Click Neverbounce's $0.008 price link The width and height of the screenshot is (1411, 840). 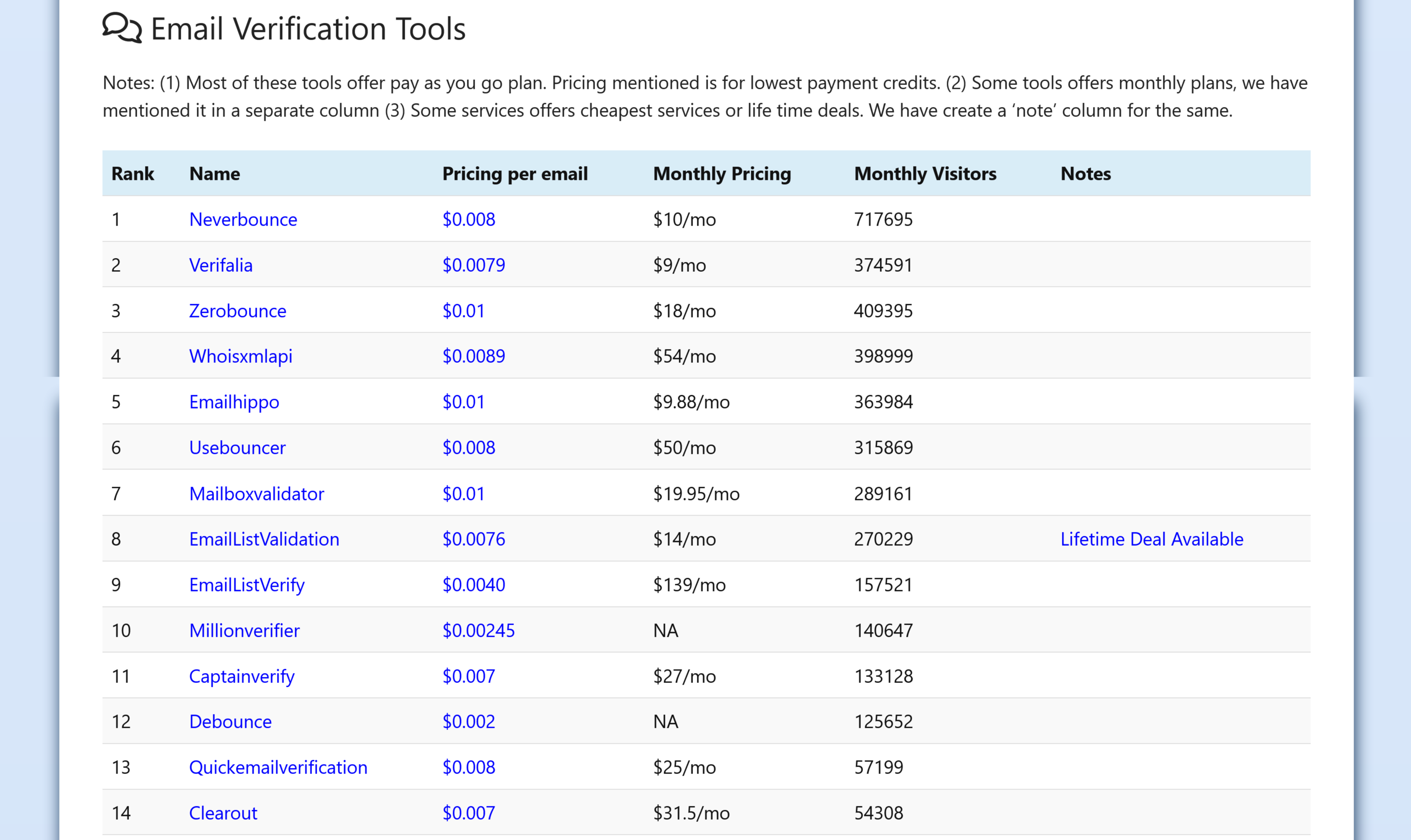coord(469,219)
